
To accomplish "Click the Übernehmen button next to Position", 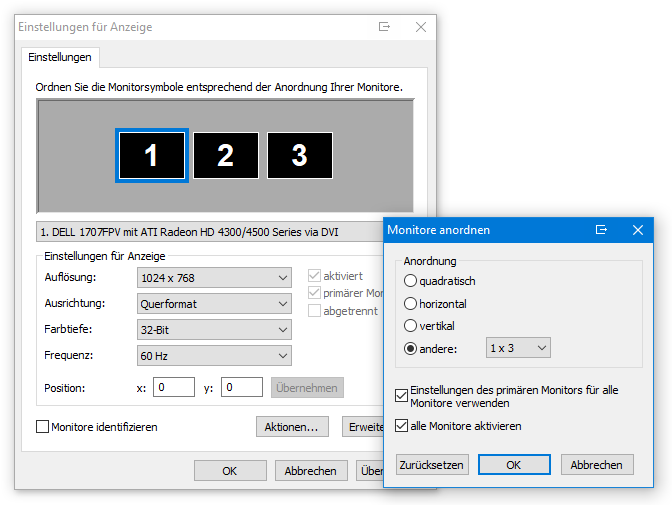I will point(307,388).
